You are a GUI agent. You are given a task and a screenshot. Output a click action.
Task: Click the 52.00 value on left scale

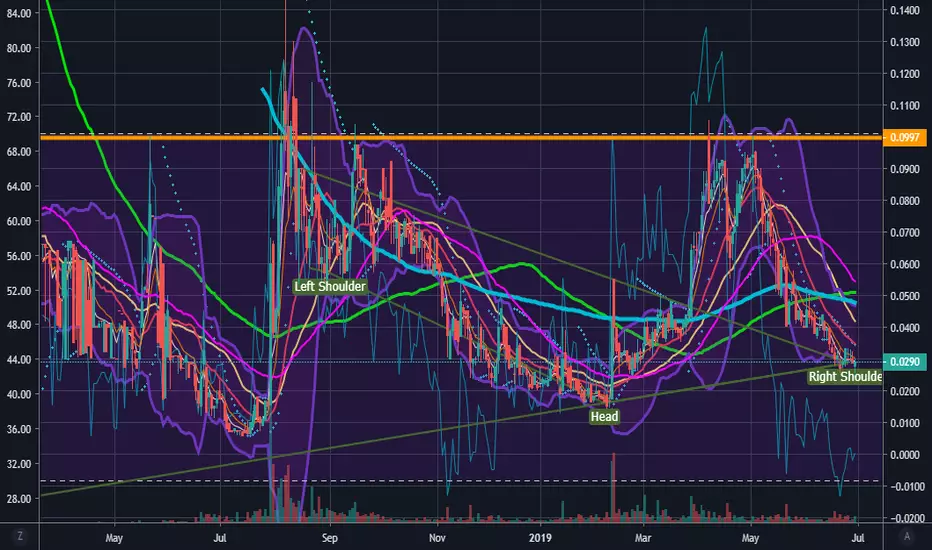pyautogui.click(x=18, y=290)
